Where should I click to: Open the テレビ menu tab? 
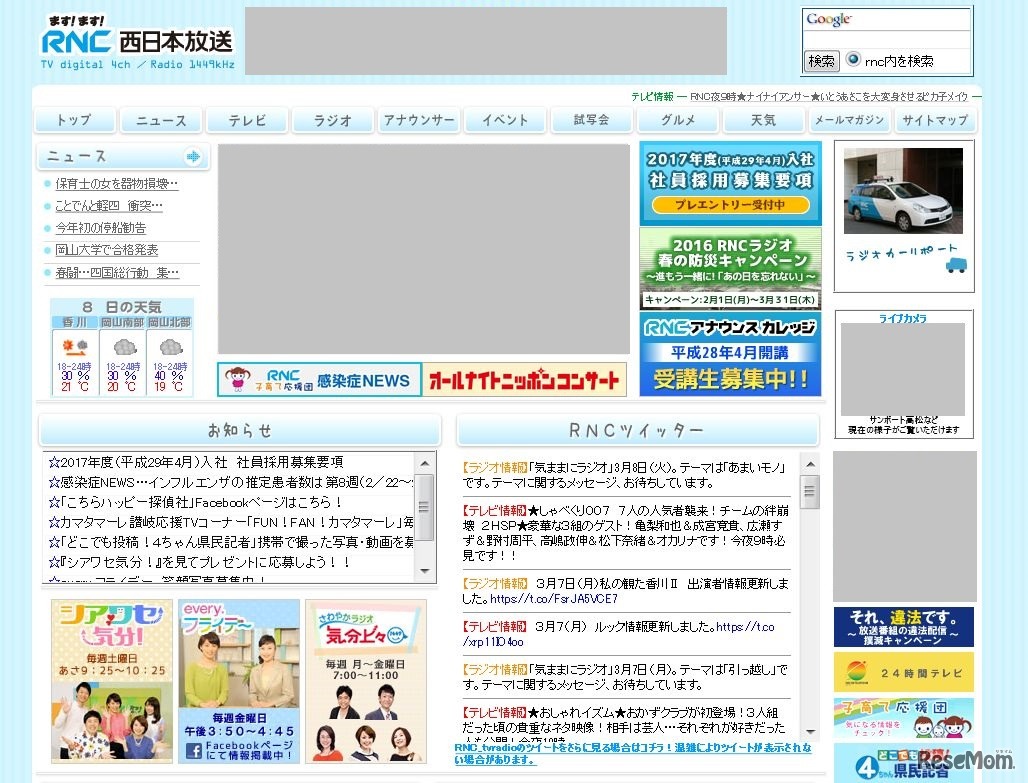click(x=247, y=120)
